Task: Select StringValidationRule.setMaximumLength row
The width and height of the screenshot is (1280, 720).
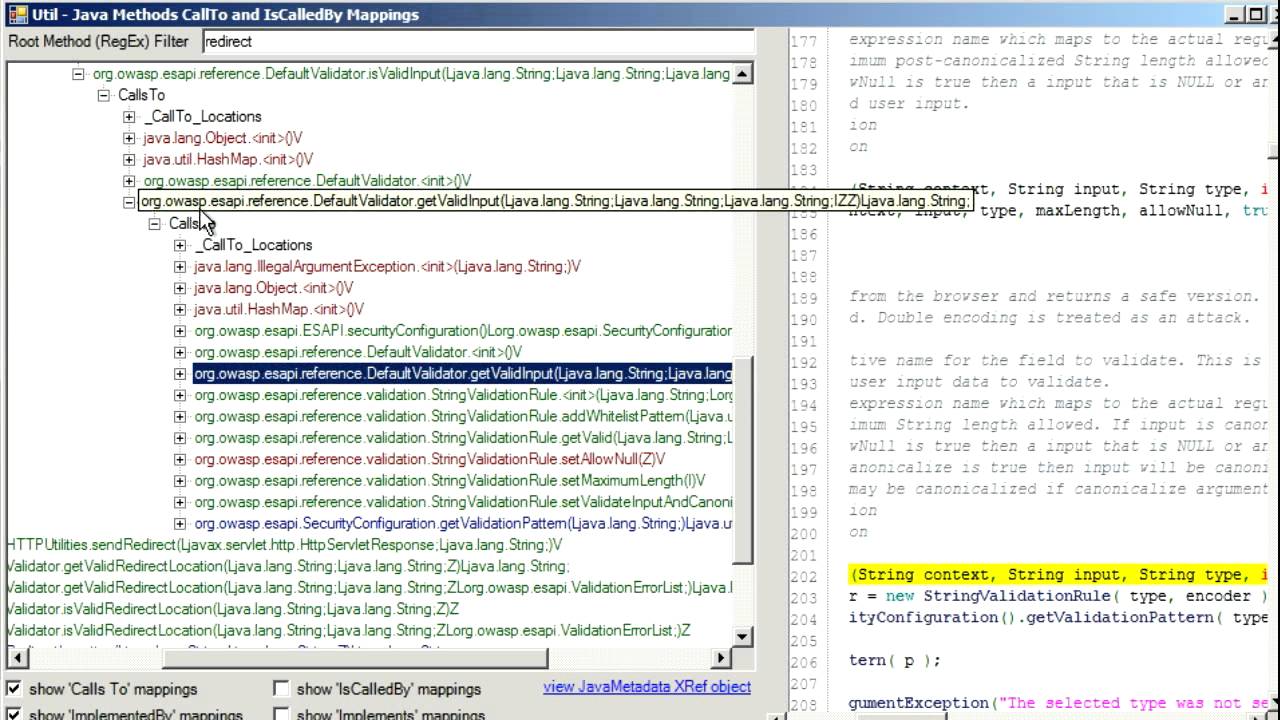Action: 450,481
